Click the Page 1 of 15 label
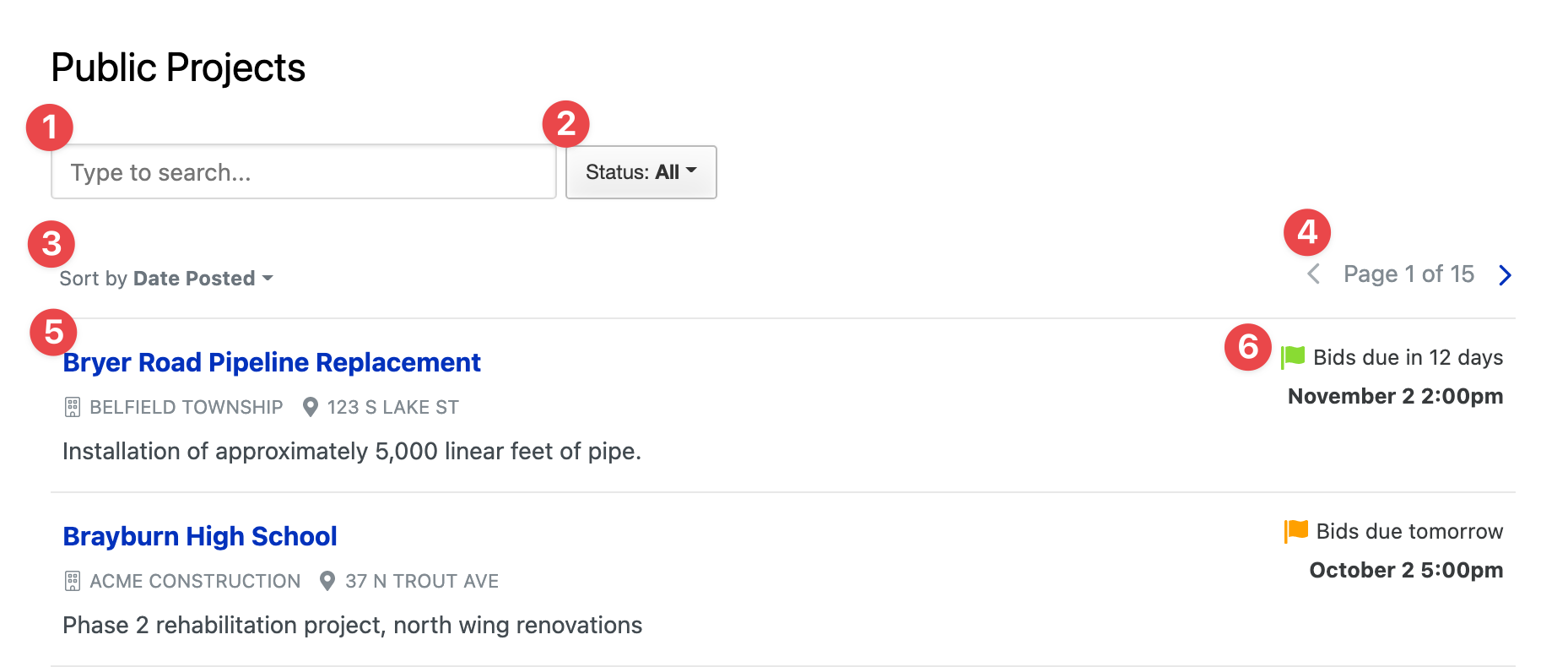Screen dimensions: 1568x667 1408,274
